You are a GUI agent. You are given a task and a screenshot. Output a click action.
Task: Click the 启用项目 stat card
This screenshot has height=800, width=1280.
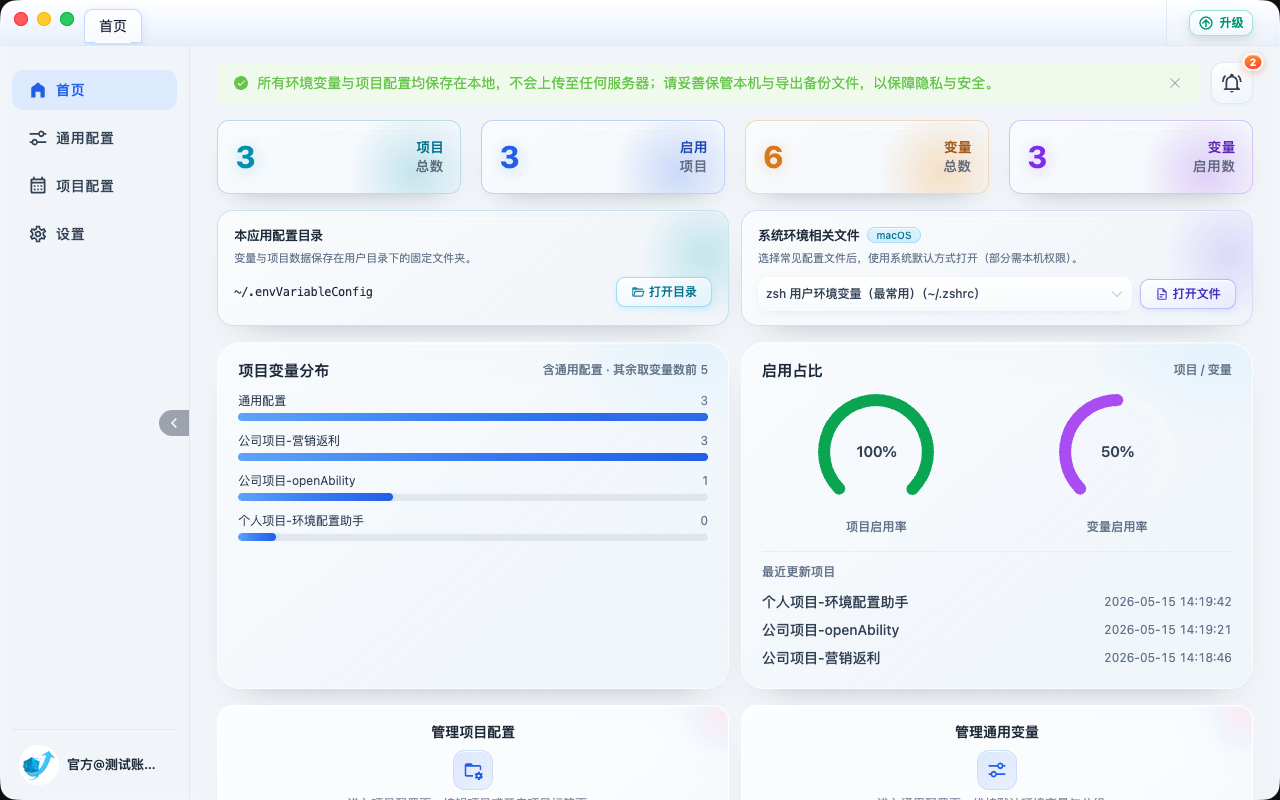603,157
